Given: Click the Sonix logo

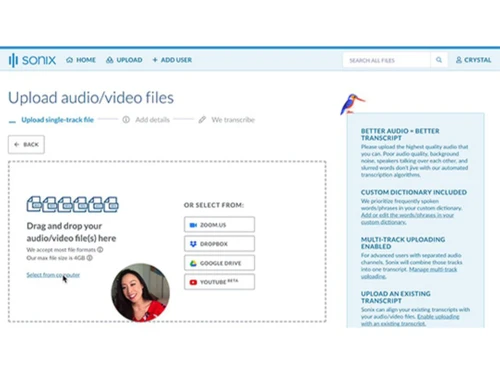Looking at the screenshot, I should 32,60.
